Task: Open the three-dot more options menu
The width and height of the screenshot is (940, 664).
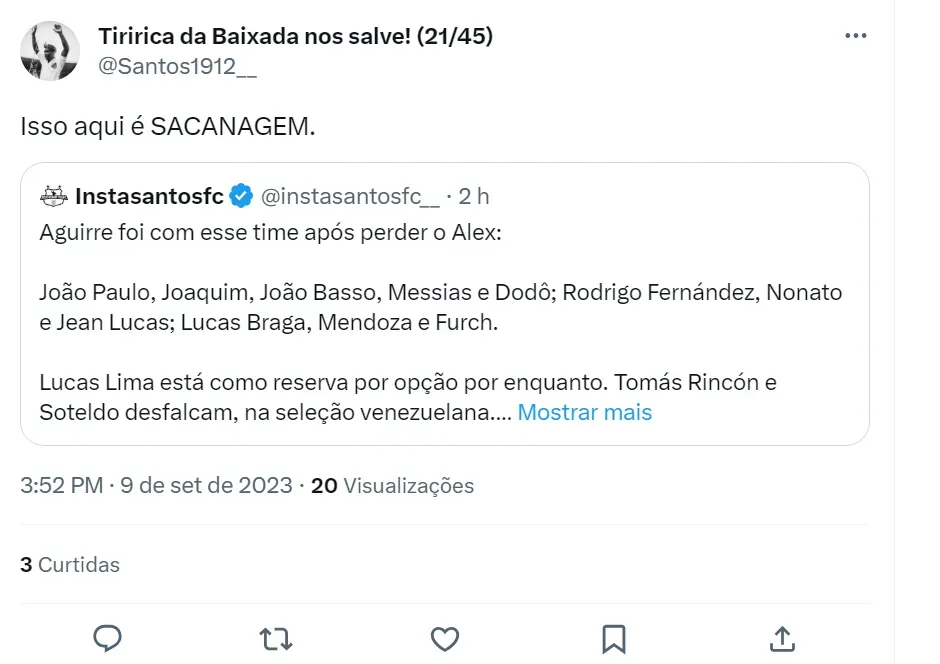Action: 856,36
